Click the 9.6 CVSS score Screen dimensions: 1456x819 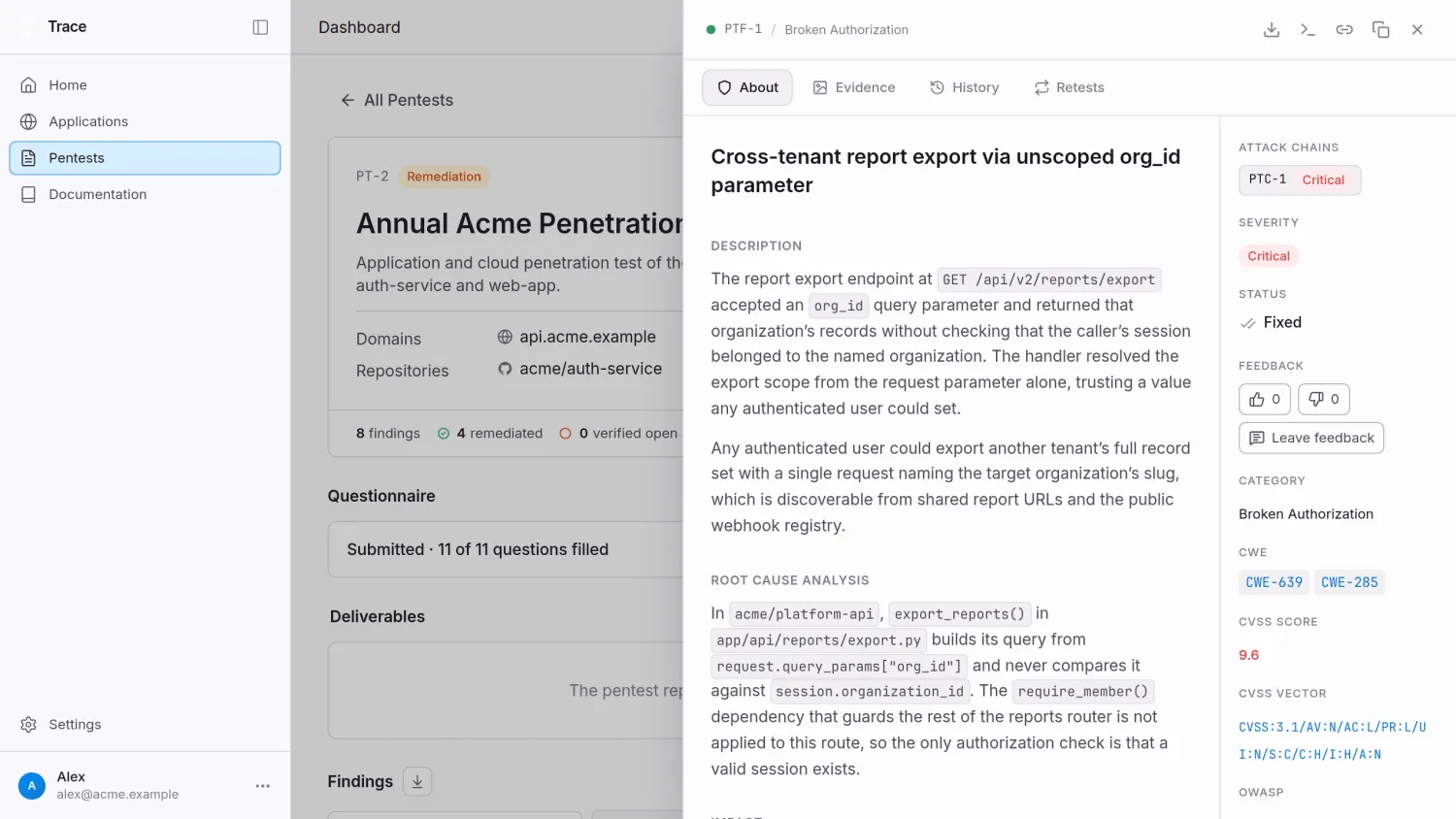tap(1248, 655)
